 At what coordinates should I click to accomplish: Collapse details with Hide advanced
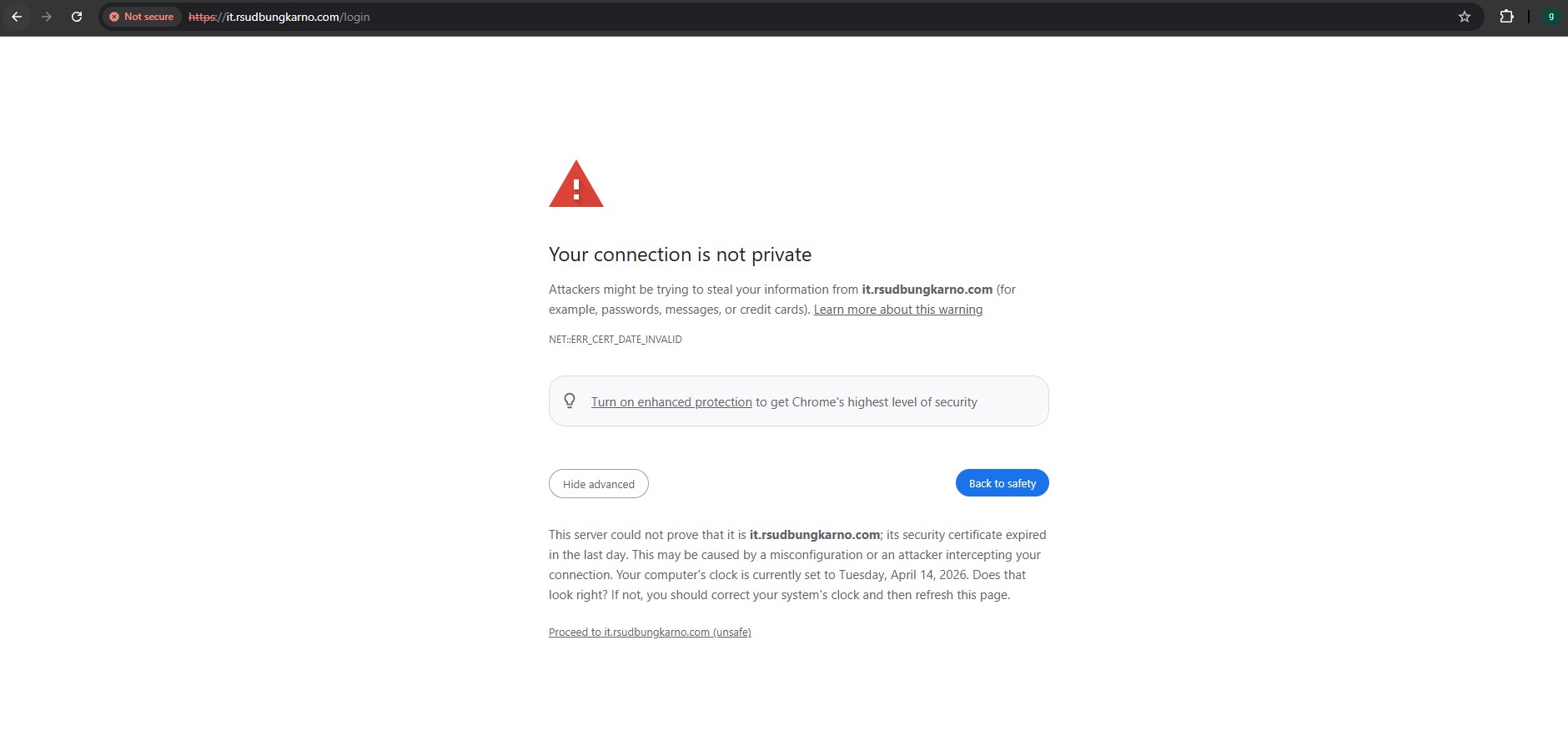(x=598, y=484)
